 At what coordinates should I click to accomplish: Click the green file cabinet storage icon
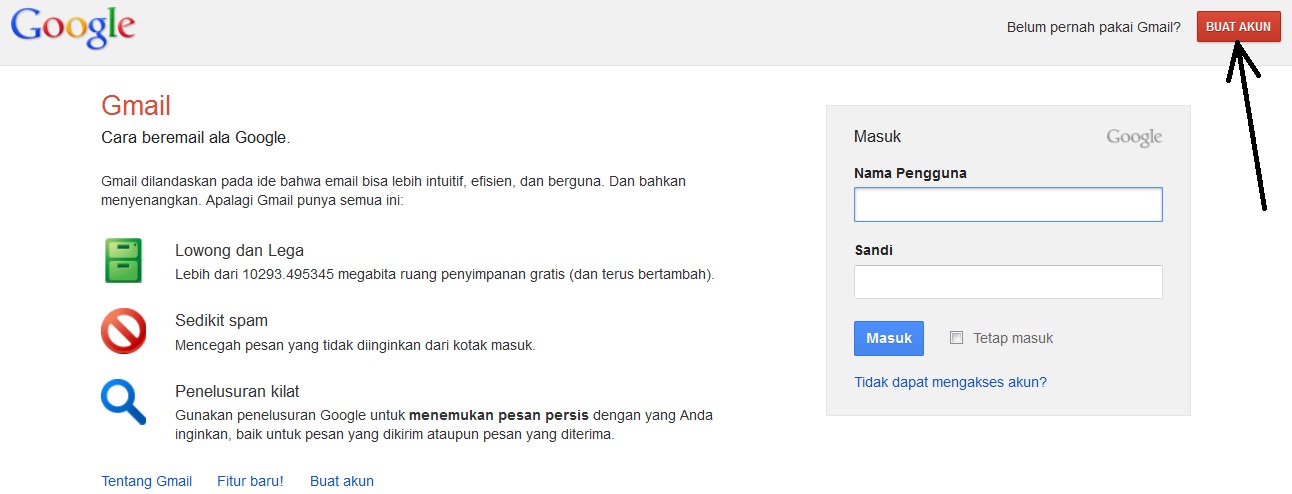pyautogui.click(x=124, y=260)
